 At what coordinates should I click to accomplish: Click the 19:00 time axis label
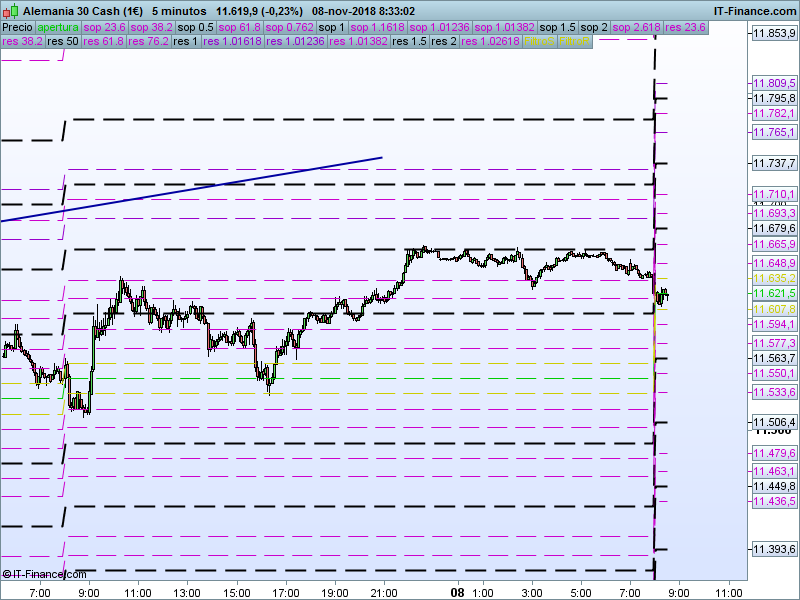335,593
